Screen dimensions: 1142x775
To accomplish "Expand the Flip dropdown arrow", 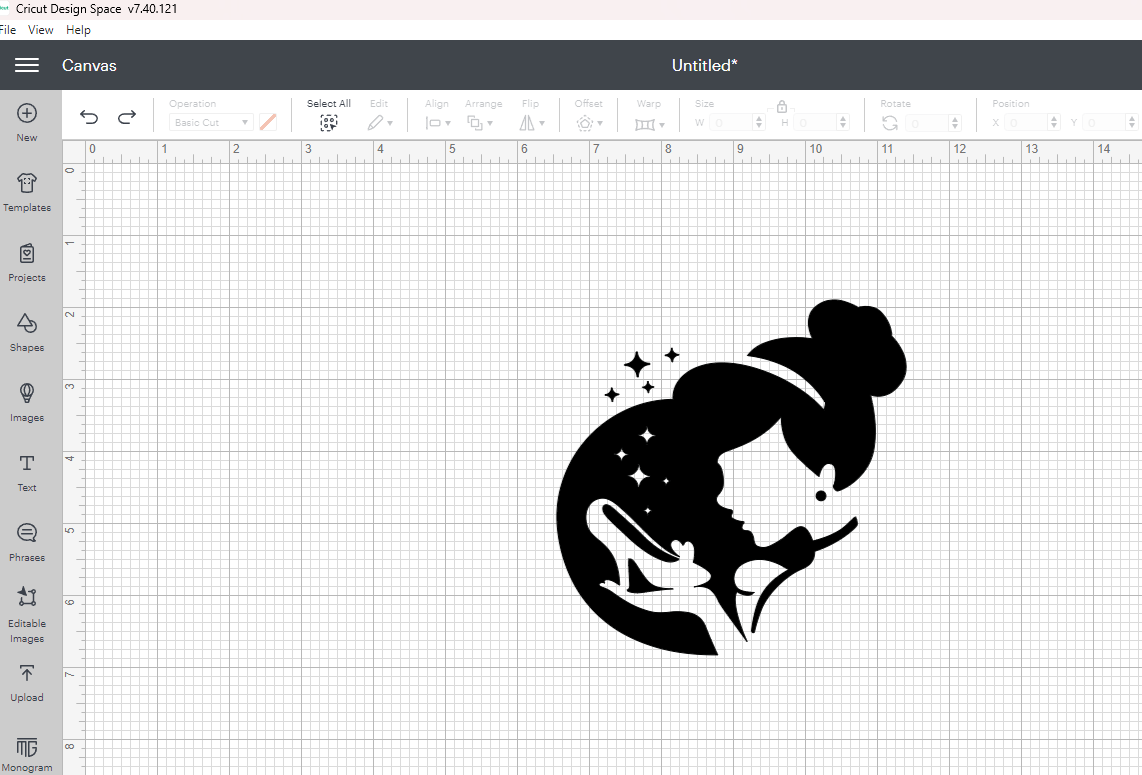I will (542, 124).
